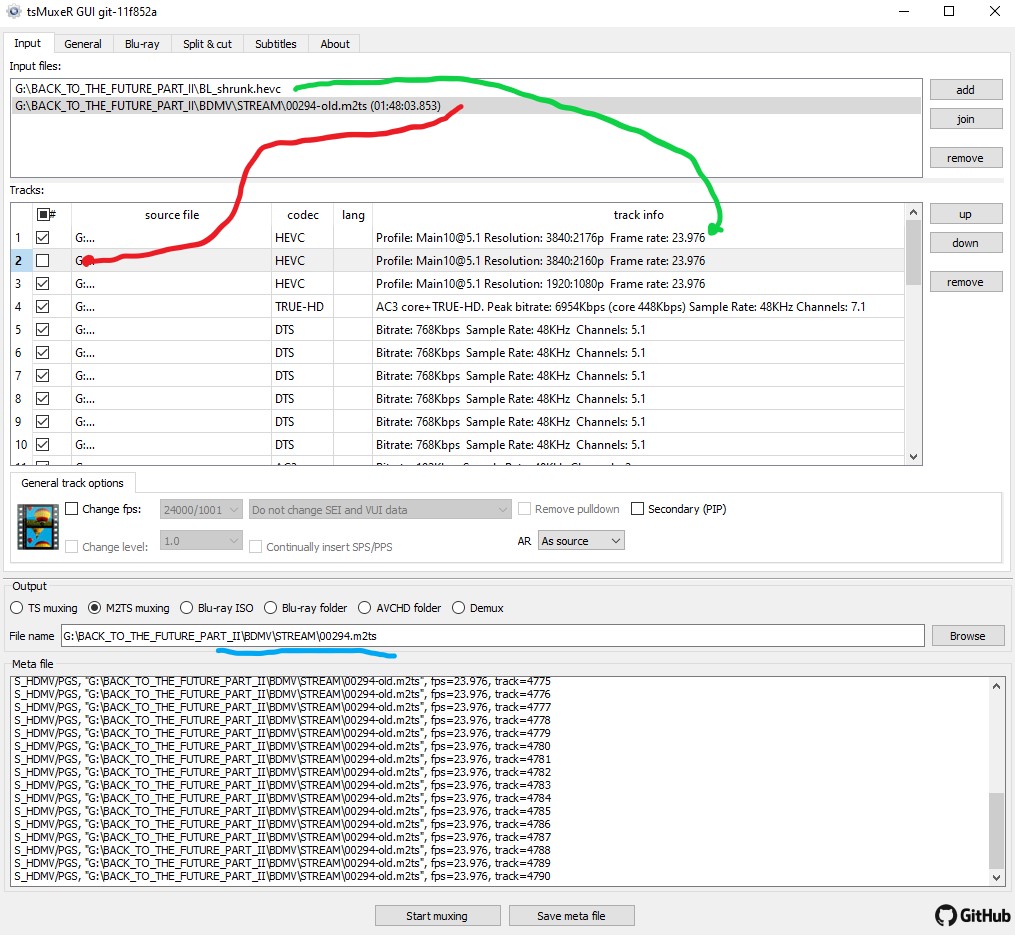
Task: Click the add input file button
Action: (x=965, y=90)
